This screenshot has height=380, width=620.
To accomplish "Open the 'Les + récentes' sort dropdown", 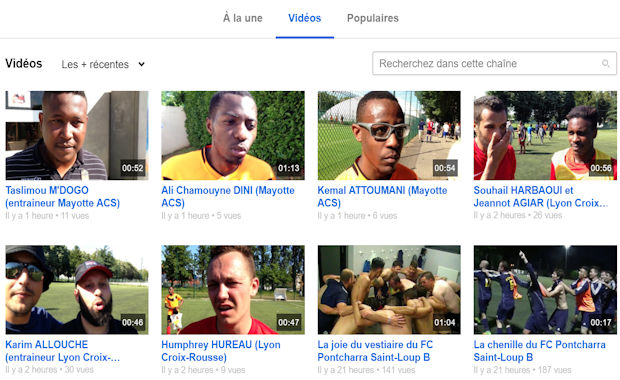I will (103, 64).
